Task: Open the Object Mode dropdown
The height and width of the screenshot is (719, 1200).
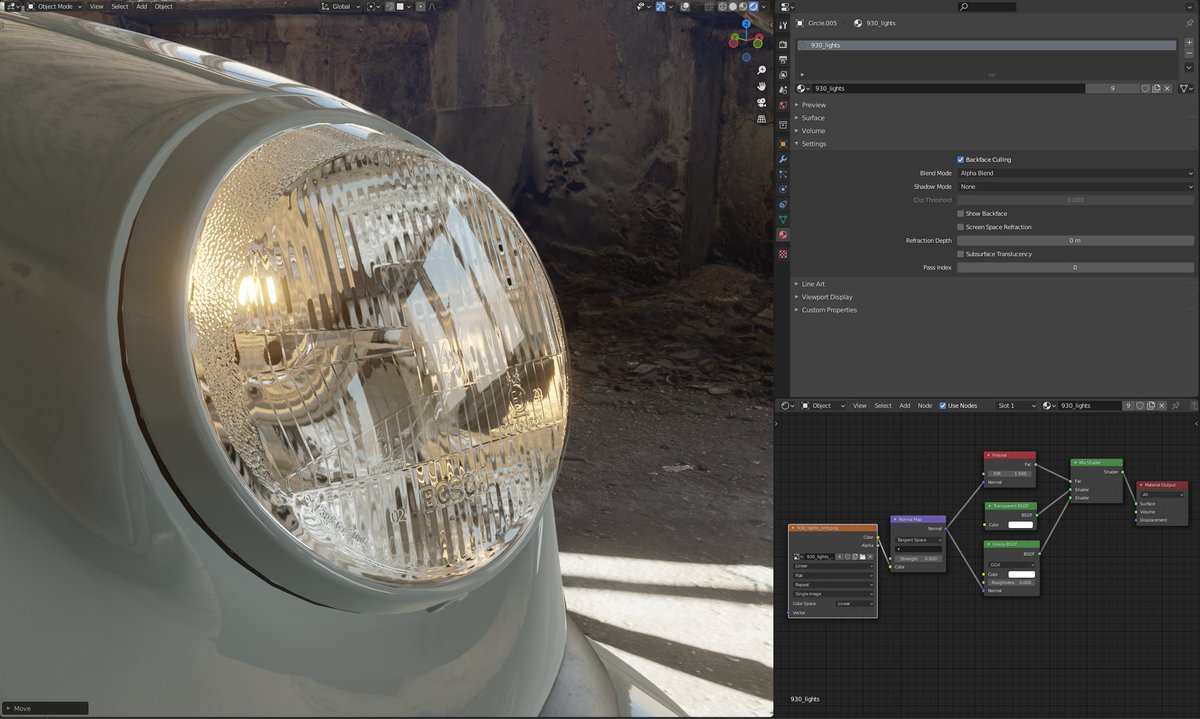Action: [x=54, y=7]
